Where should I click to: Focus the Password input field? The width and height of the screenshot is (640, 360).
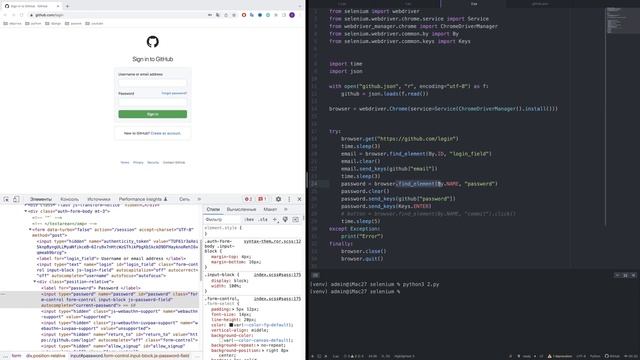tap(153, 102)
